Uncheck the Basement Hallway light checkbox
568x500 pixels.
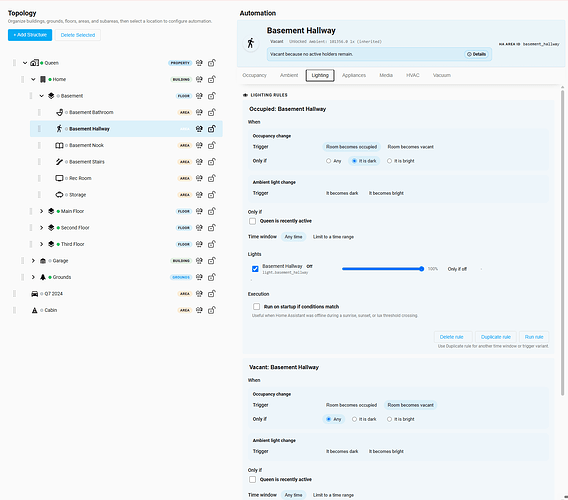(255, 269)
